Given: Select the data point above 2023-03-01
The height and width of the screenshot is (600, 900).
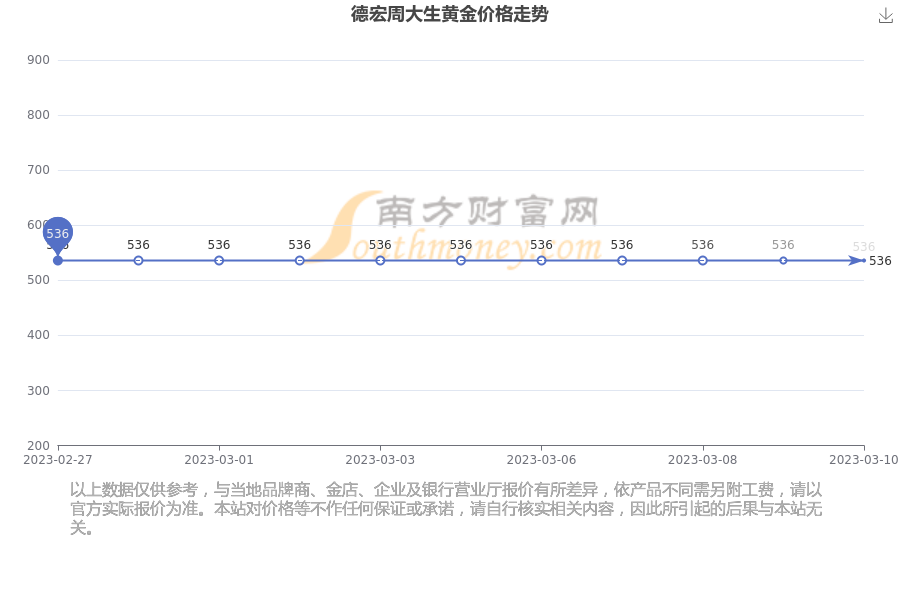Looking at the screenshot, I should click(x=219, y=261).
